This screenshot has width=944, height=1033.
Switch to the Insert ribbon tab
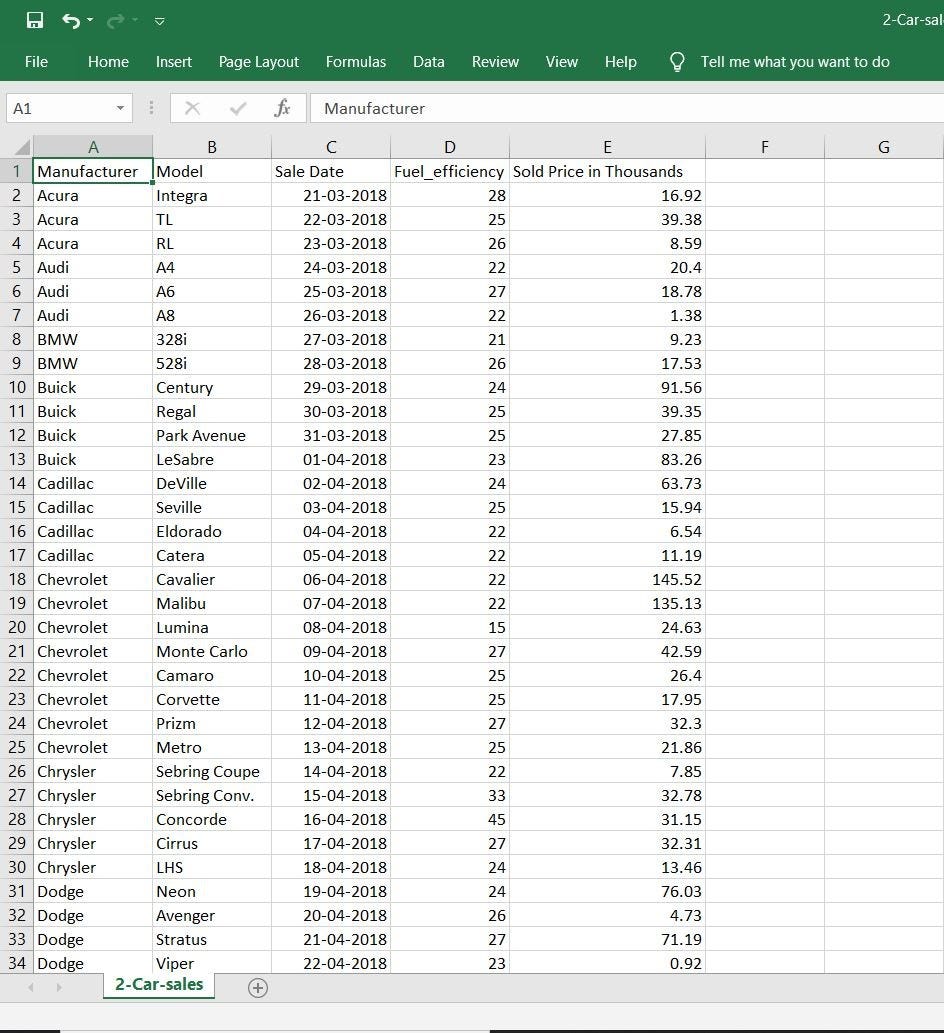click(x=174, y=62)
